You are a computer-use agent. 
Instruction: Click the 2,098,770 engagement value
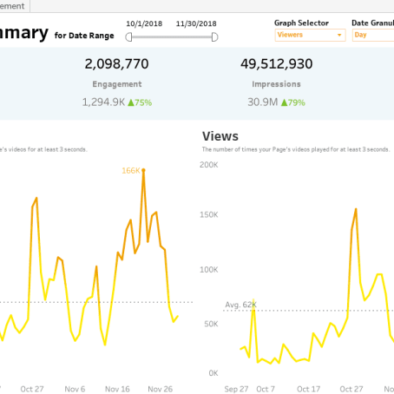(x=117, y=64)
